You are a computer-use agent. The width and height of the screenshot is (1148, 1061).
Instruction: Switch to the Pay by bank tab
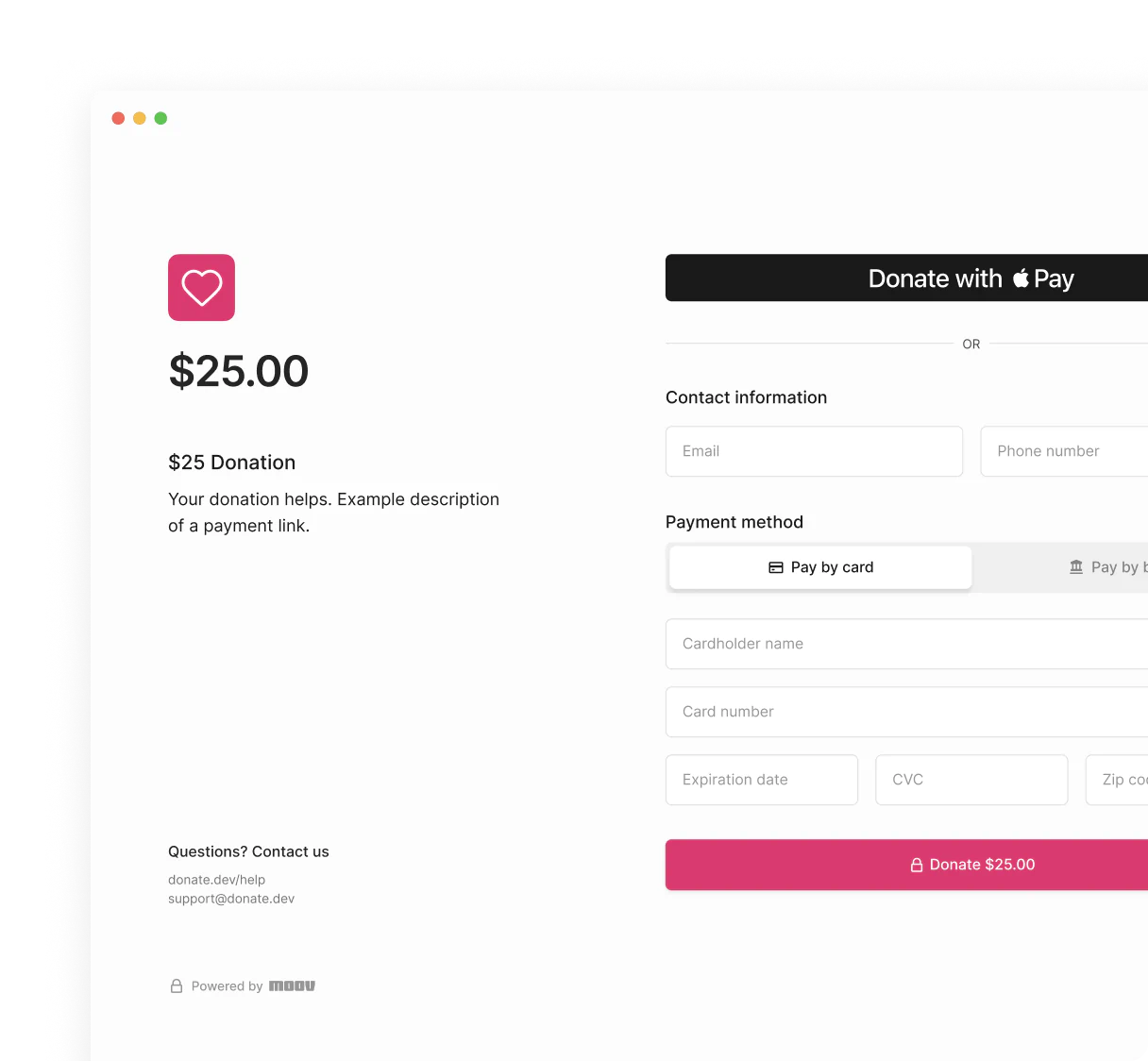tap(1061, 567)
